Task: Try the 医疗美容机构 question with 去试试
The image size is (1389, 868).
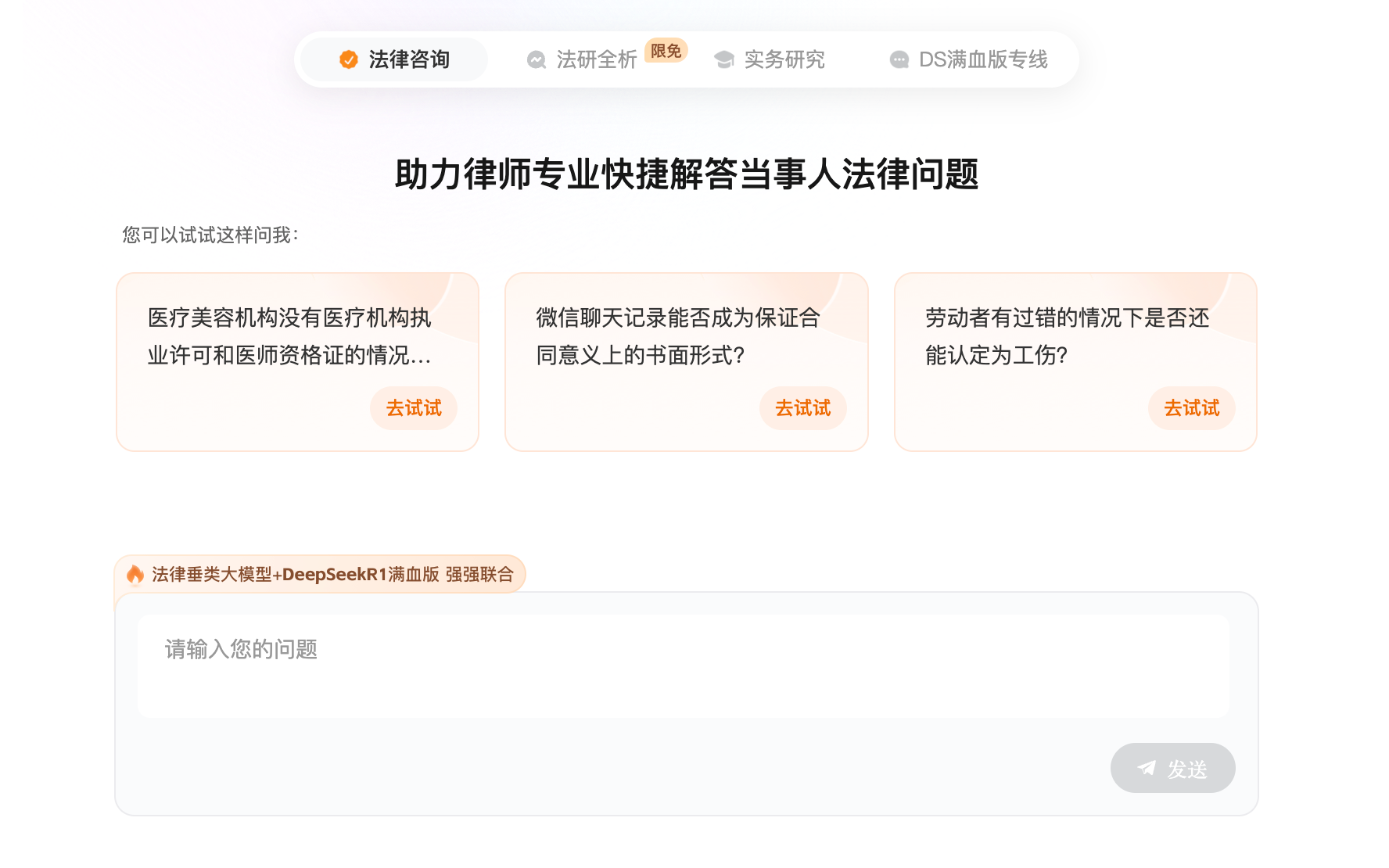Action: point(414,408)
